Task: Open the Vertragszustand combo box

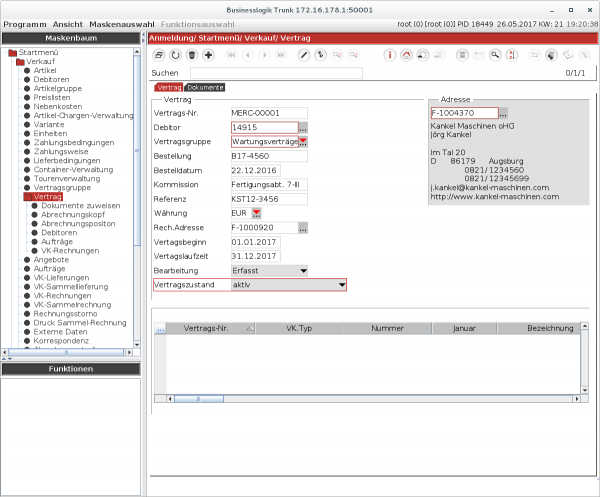Action: pyautogui.click(x=342, y=285)
